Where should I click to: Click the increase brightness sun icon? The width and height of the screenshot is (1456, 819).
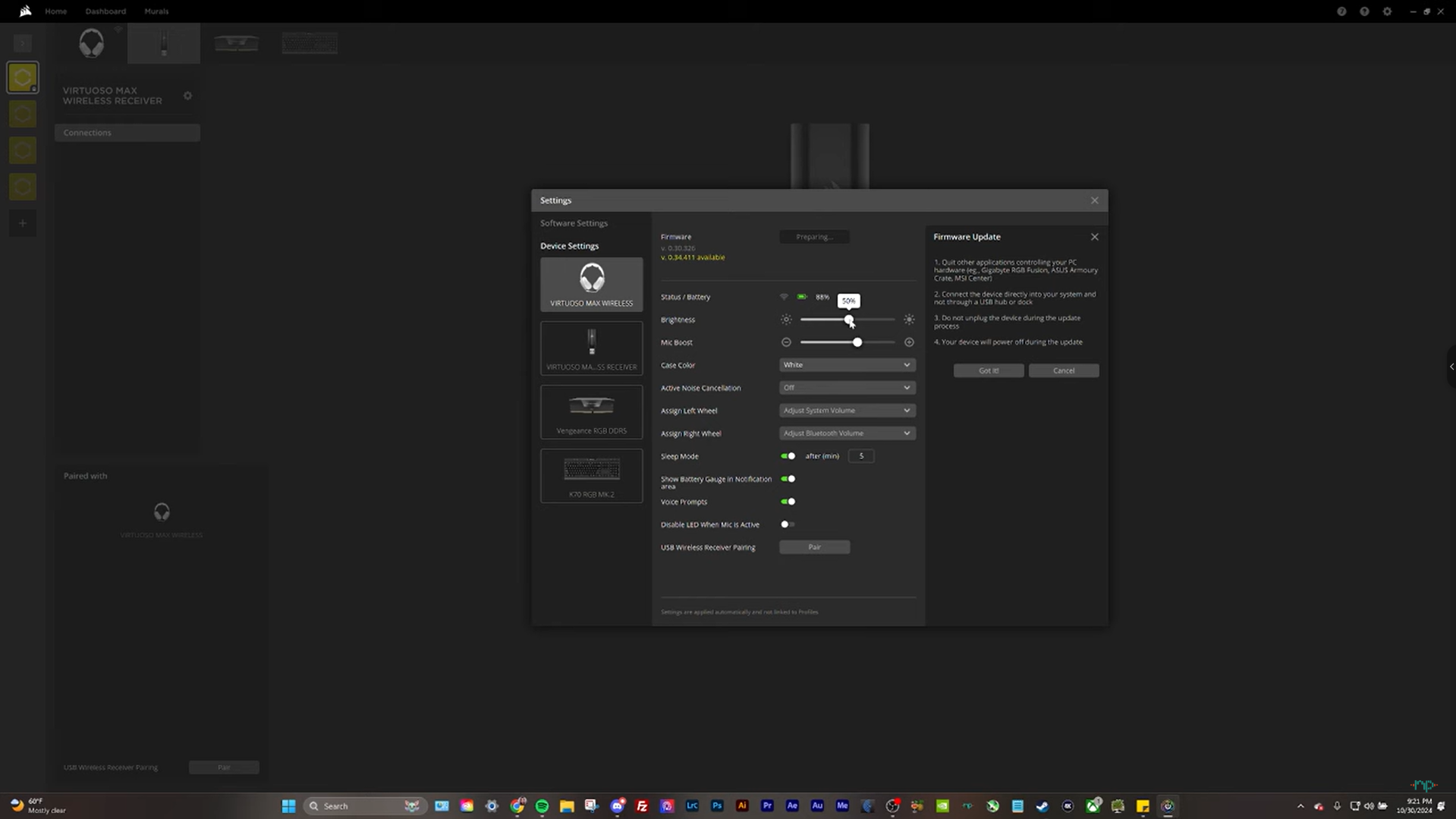909,320
